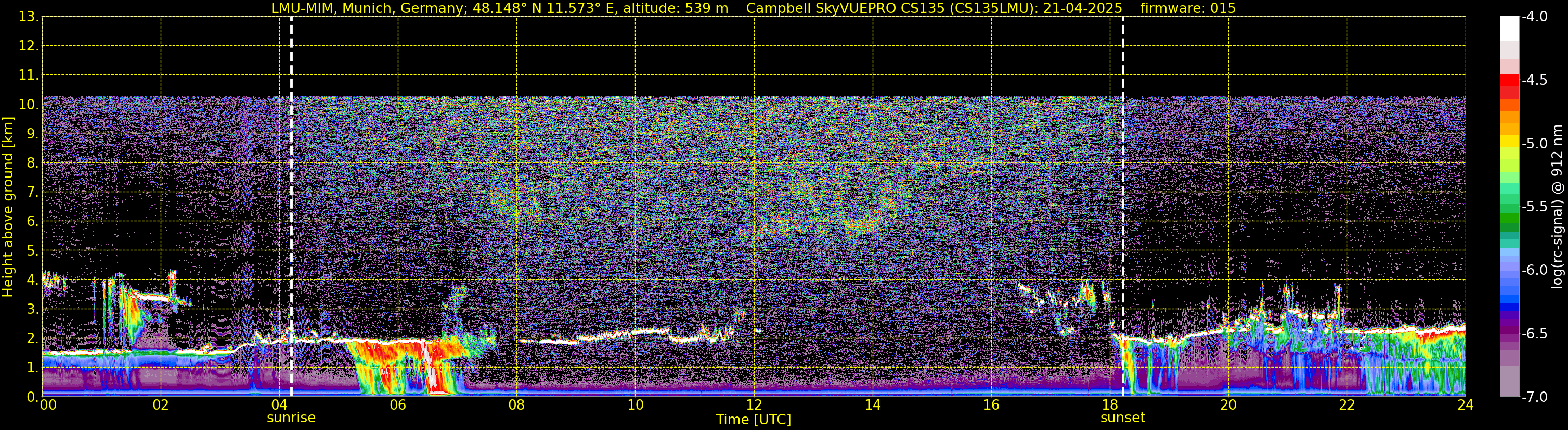Click the '16' time axis tick label
1568x430 pixels.
coord(991,405)
